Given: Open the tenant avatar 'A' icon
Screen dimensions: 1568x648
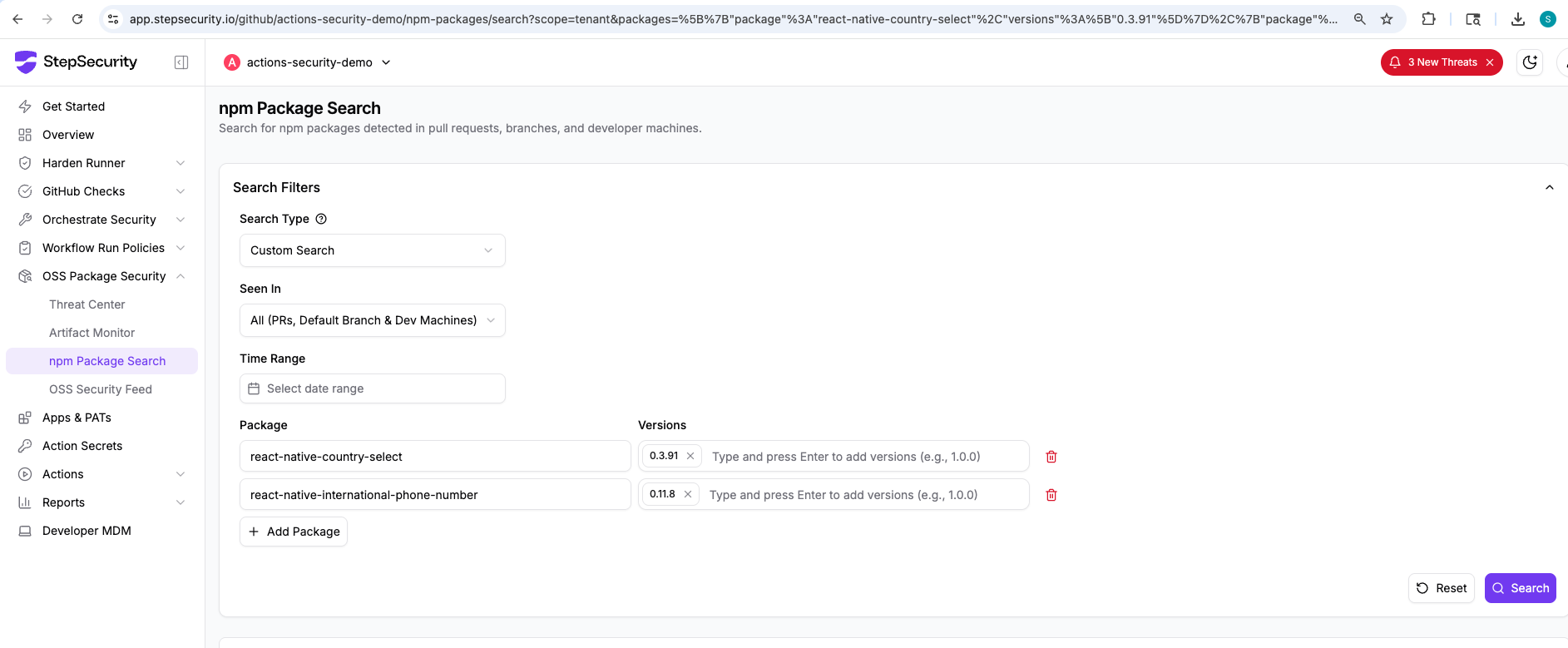Looking at the screenshot, I should tap(232, 62).
